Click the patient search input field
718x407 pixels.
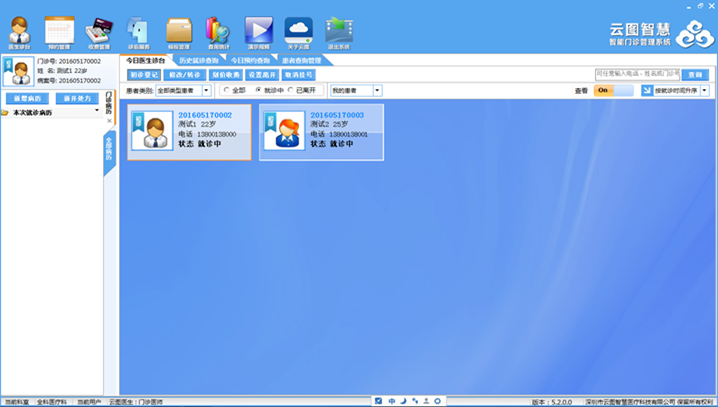coord(636,74)
